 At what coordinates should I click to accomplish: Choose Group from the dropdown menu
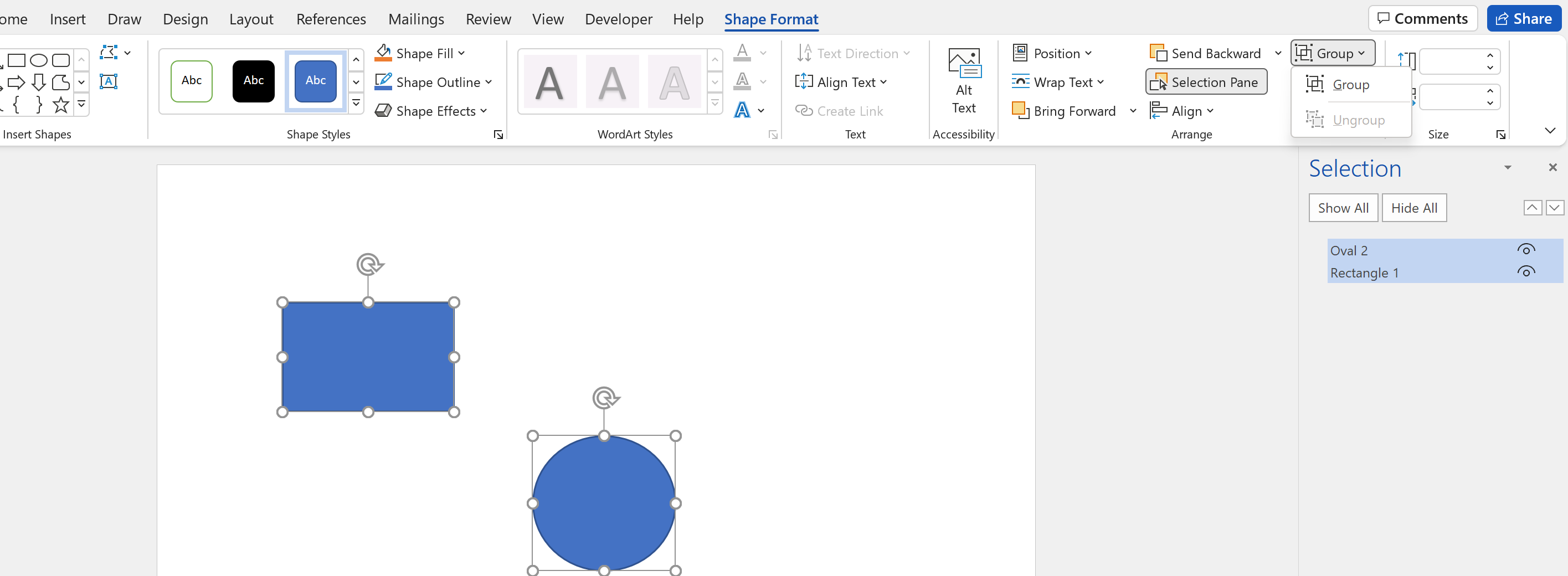point(1350,85)
